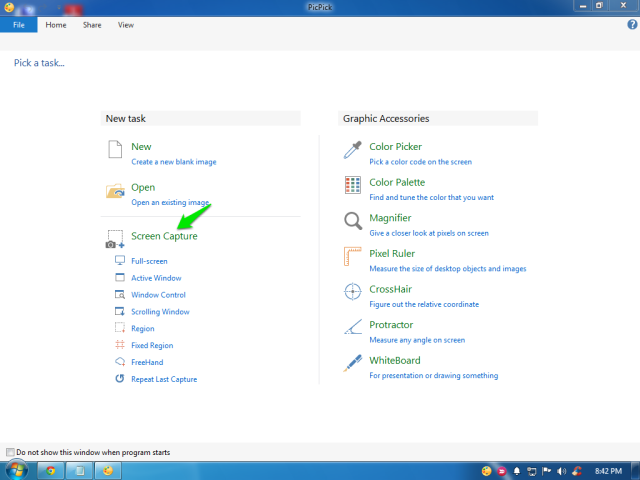Select Full-screen capture link
The width and height of the screenshot is (640, 480).
(x=149, y=261)
